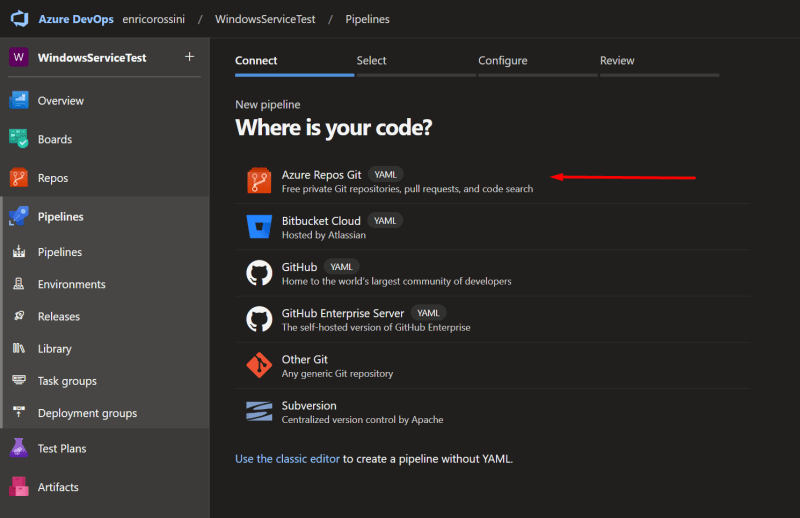Click the Releases rocket icon

(x=19, y=316)
